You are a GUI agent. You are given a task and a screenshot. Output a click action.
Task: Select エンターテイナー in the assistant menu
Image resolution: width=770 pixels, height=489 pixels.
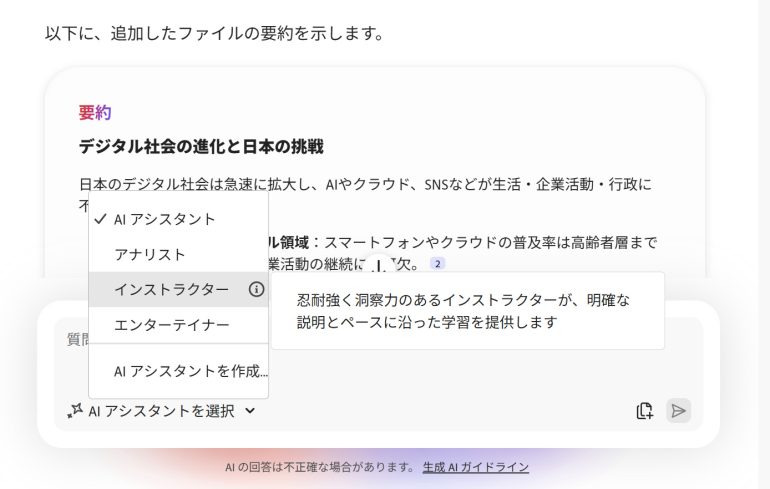[x=171, y=325]
